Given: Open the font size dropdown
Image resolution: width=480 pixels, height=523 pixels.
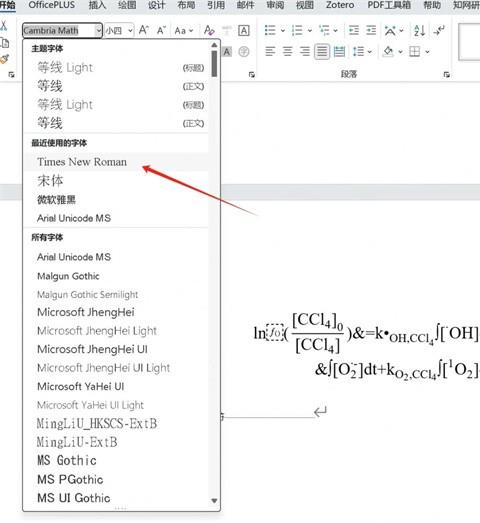Looking at the screenshot, I should click(130, 31).
